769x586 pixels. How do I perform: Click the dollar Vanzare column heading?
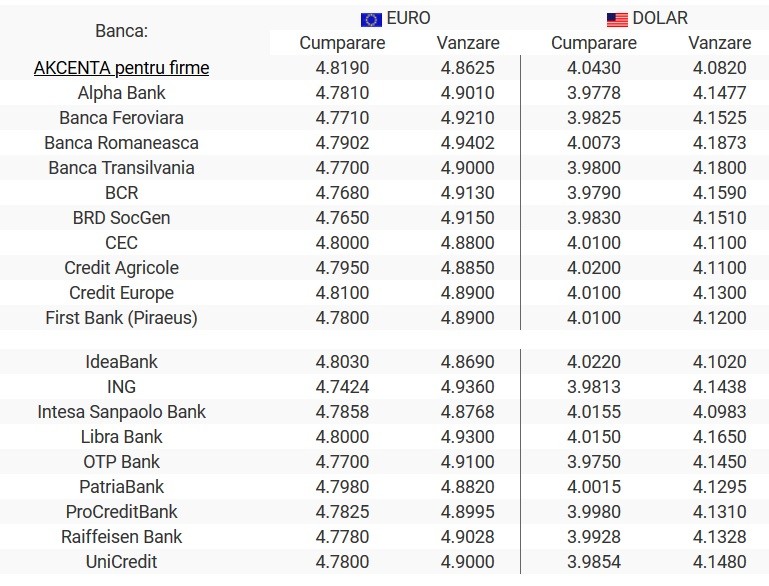pos(719,43)
